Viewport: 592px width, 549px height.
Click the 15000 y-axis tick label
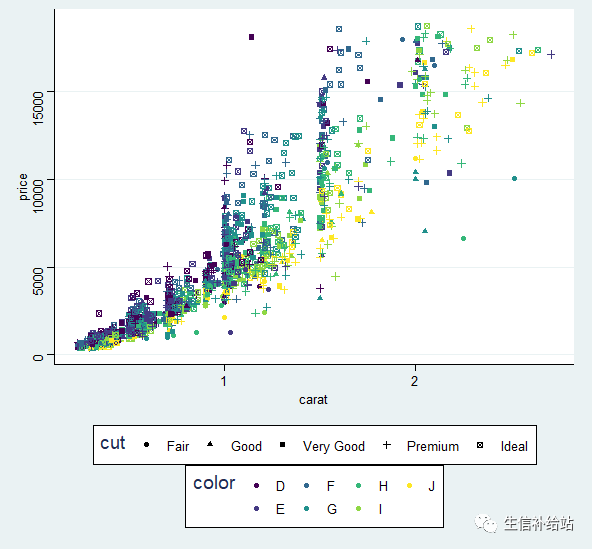pos(38,108)
